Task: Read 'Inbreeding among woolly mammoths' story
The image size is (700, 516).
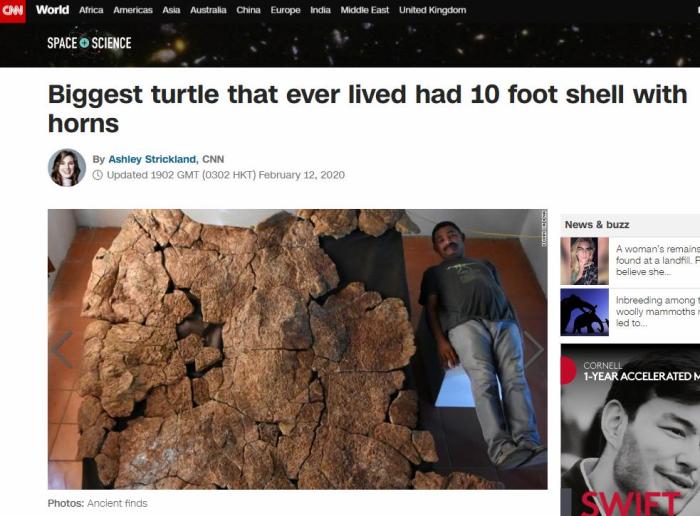Action: point(658,312)
